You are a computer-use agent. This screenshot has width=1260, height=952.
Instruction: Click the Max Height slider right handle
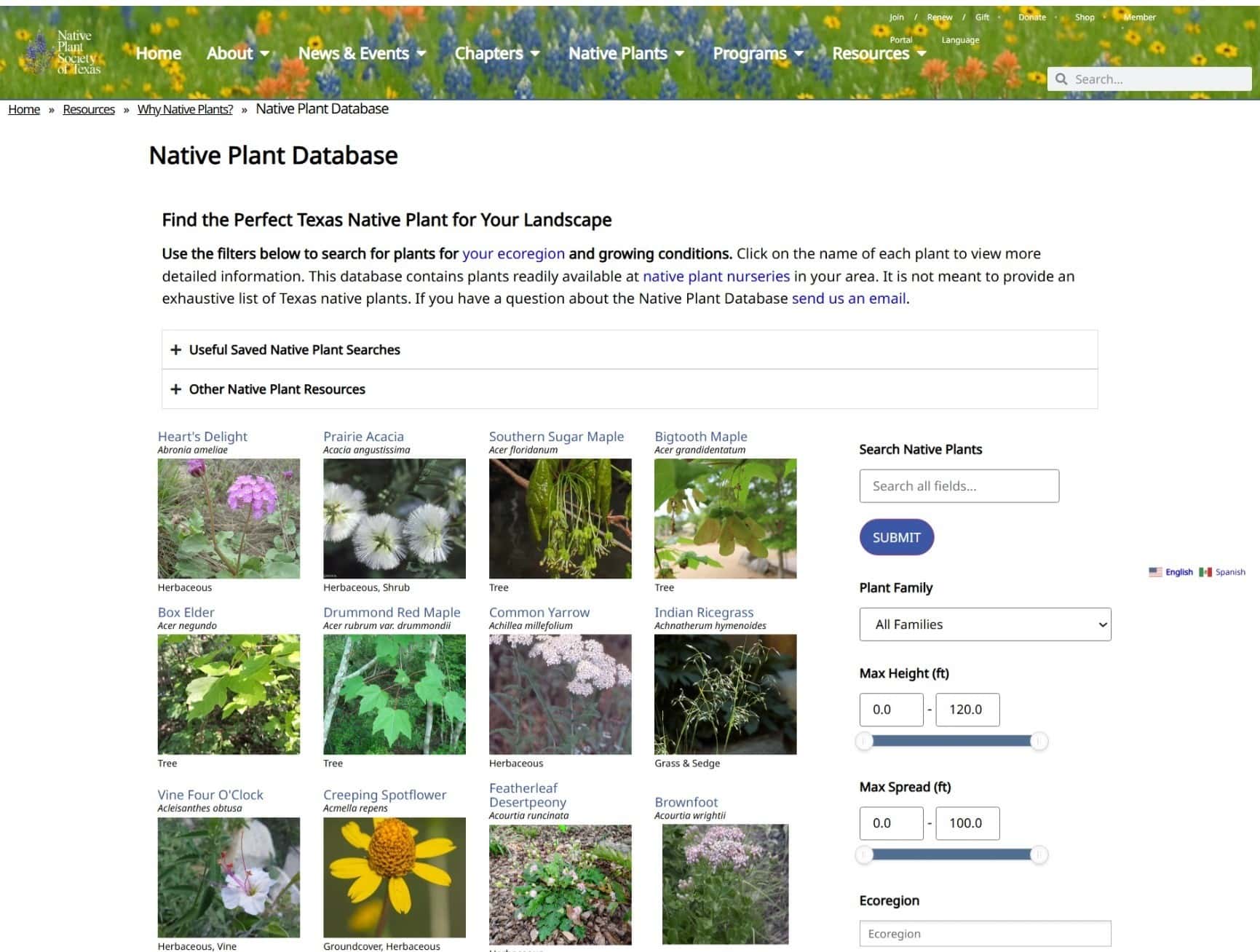[x=1039, y=741]
